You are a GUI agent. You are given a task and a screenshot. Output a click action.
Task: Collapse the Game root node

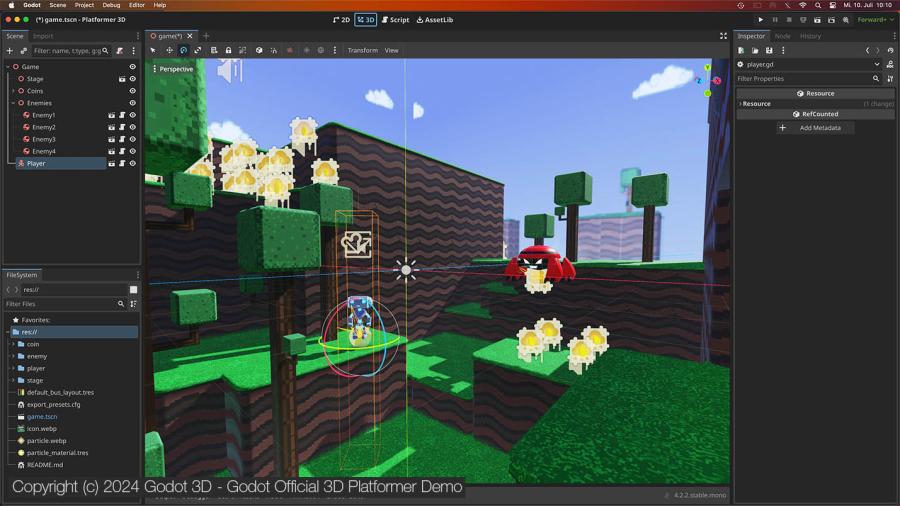8,67
